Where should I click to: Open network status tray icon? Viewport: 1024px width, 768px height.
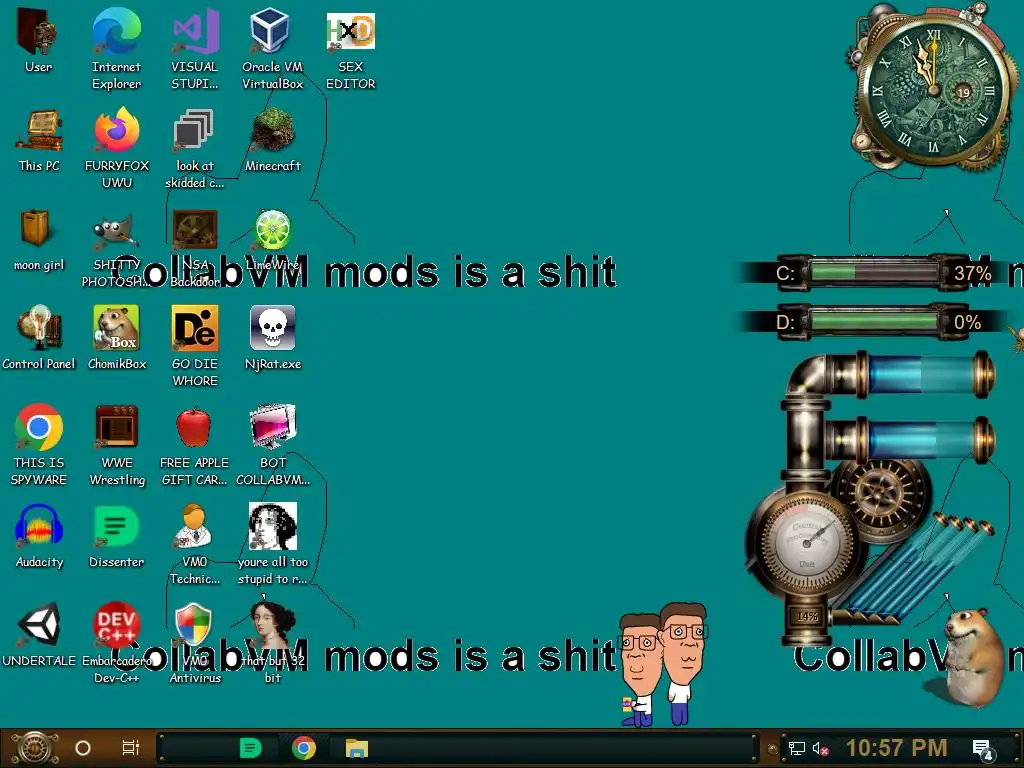[797, 748]
